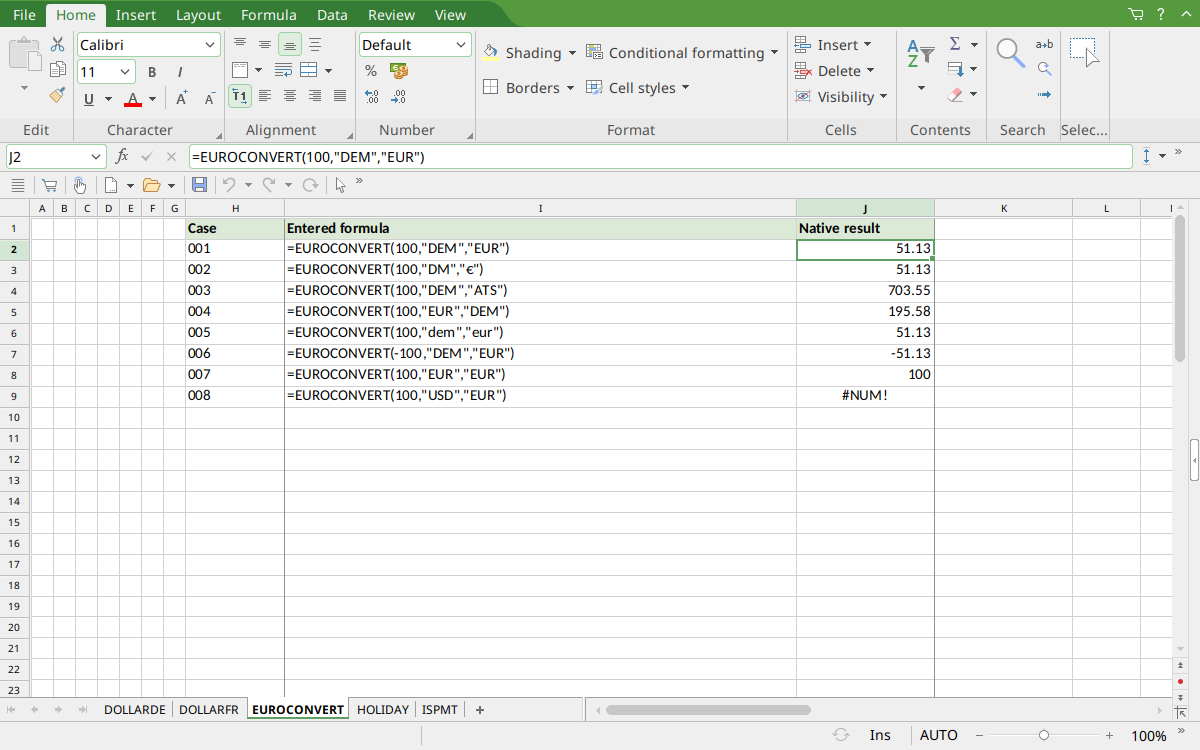
Task: Click the Visibility button in Cells group
Action: pos(842,97)
